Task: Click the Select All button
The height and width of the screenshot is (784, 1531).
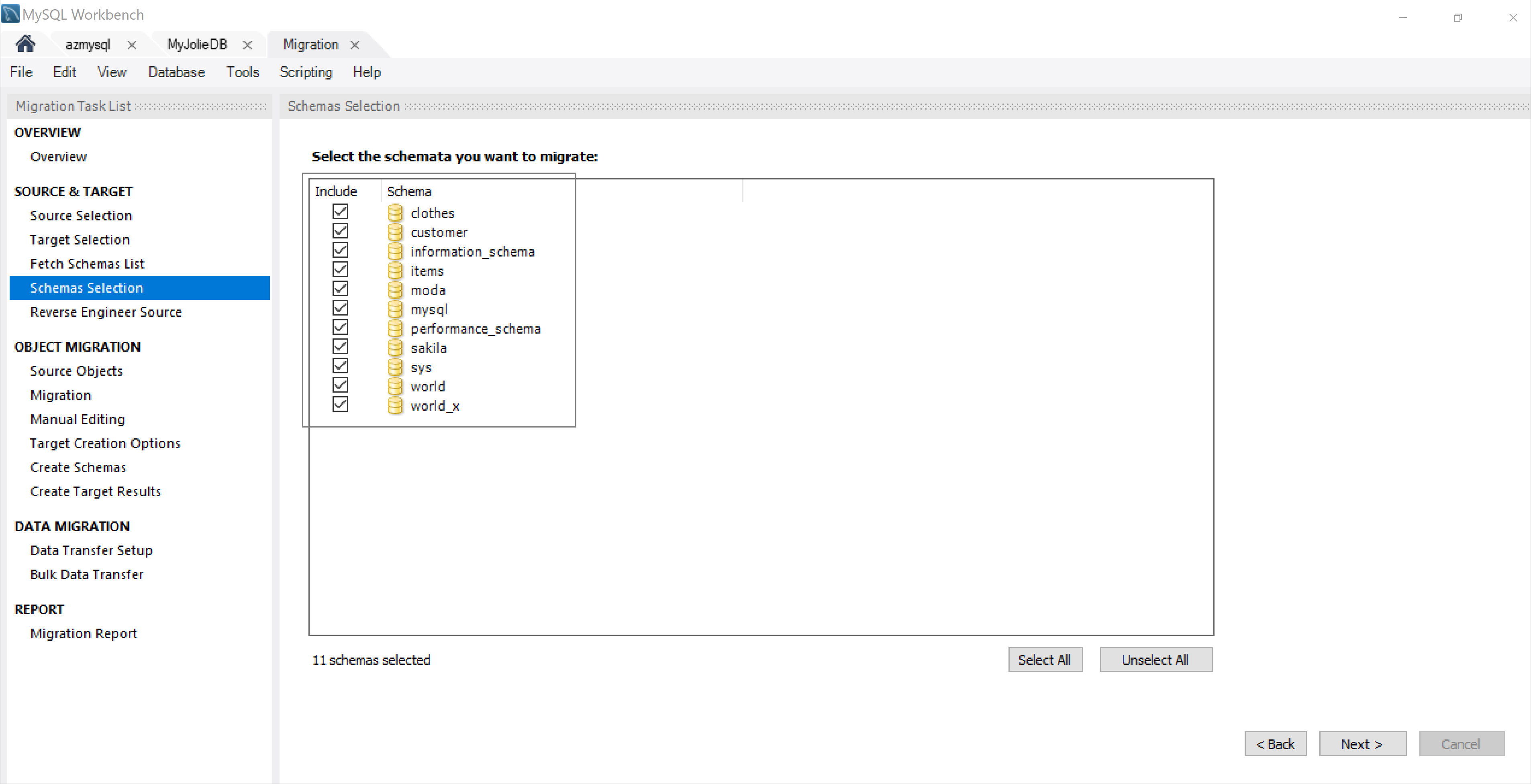Action: [1044, 660]
